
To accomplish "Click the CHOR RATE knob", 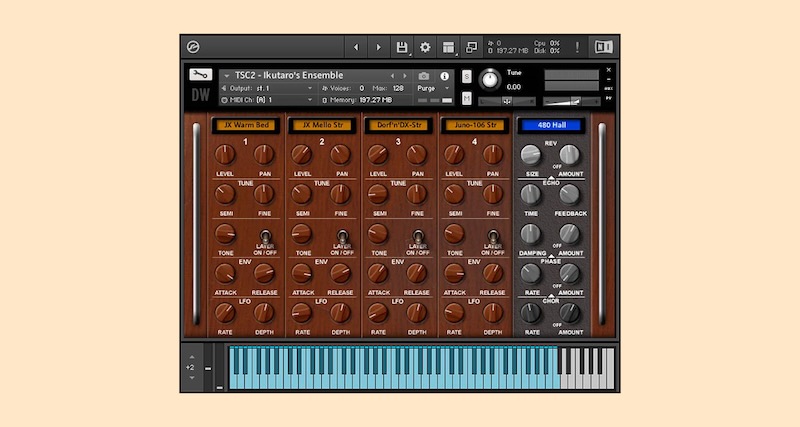I will pos(531,313).
